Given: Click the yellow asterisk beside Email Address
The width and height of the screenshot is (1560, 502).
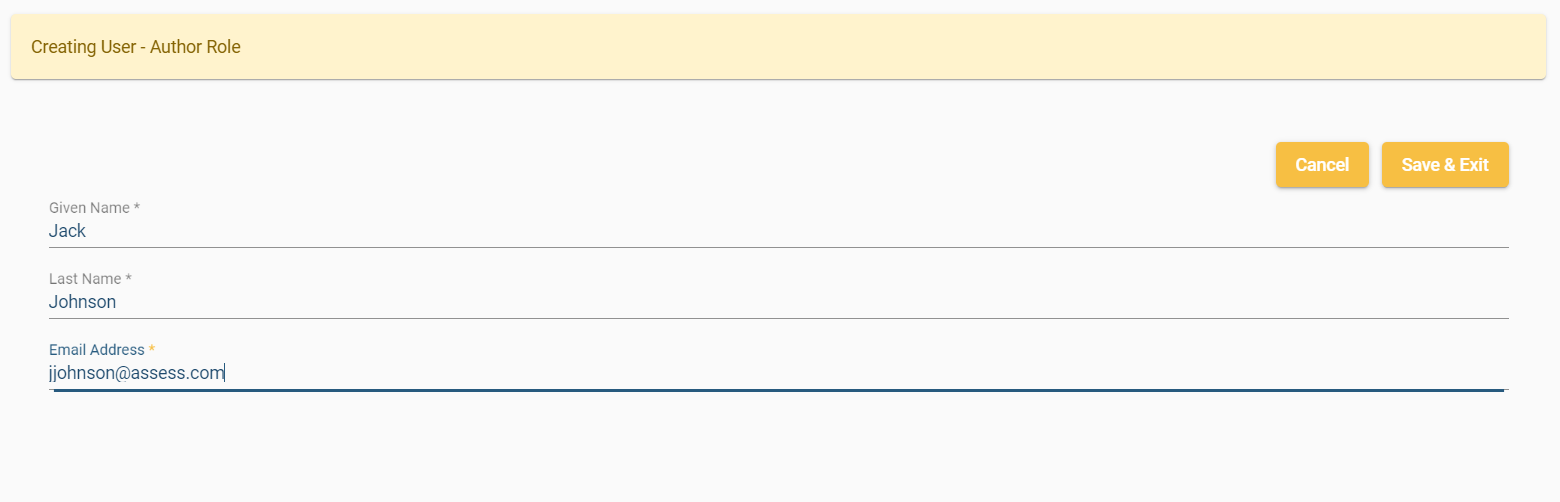Looking at the screenshot, I should [152, 350].
